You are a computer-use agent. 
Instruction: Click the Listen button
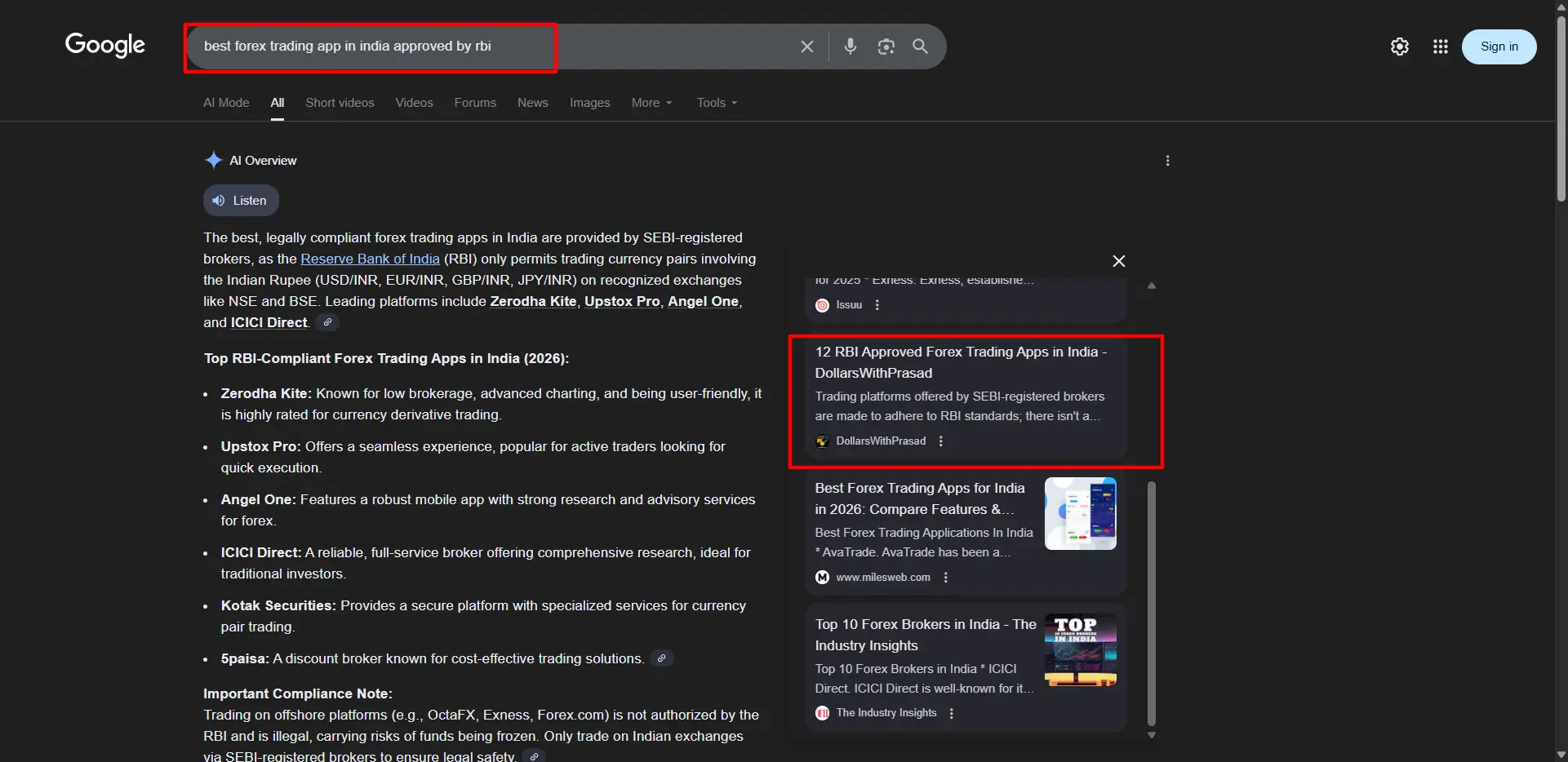coord(240,201)
